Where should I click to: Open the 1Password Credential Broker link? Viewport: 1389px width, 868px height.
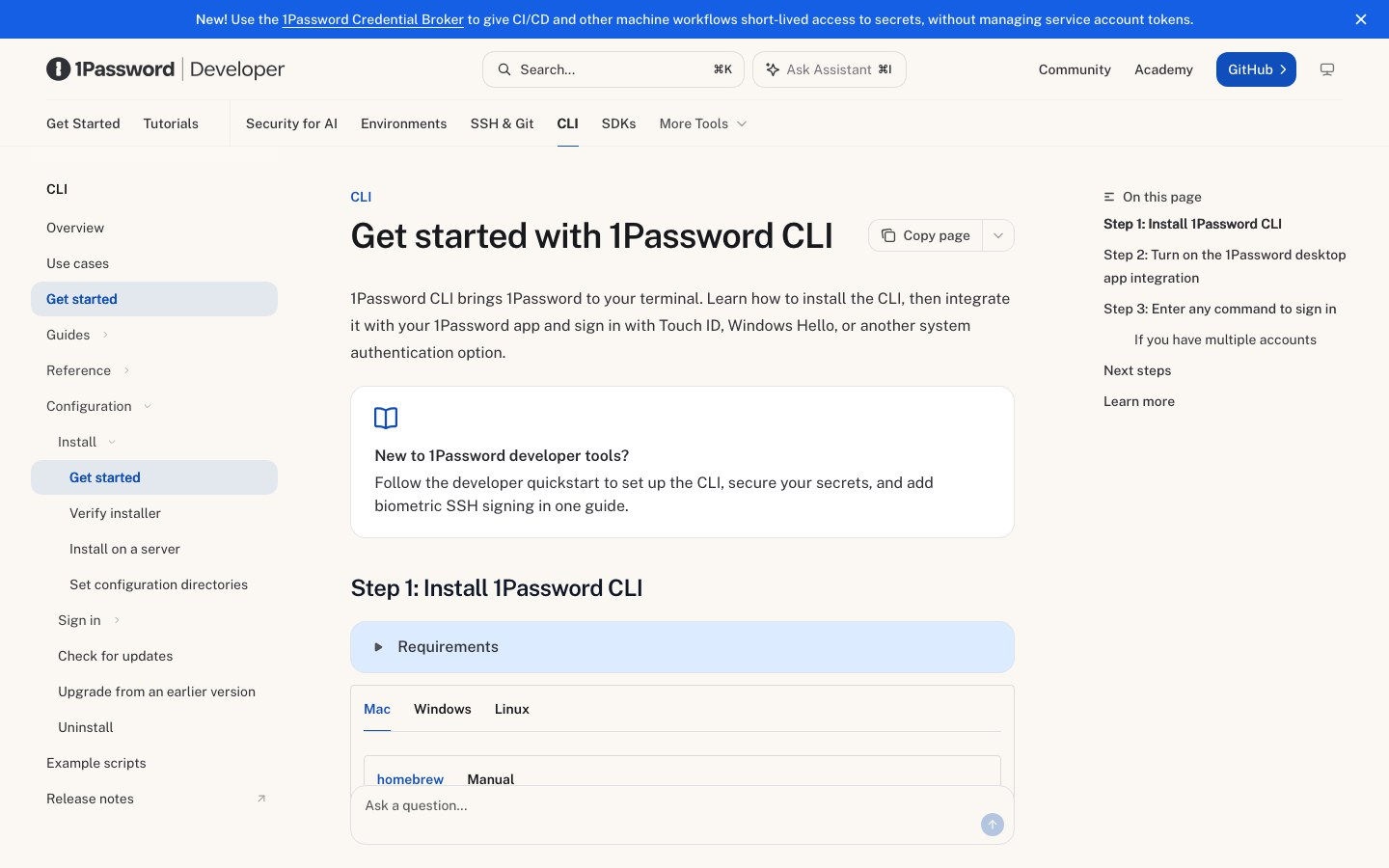click(x=373, y=19)
